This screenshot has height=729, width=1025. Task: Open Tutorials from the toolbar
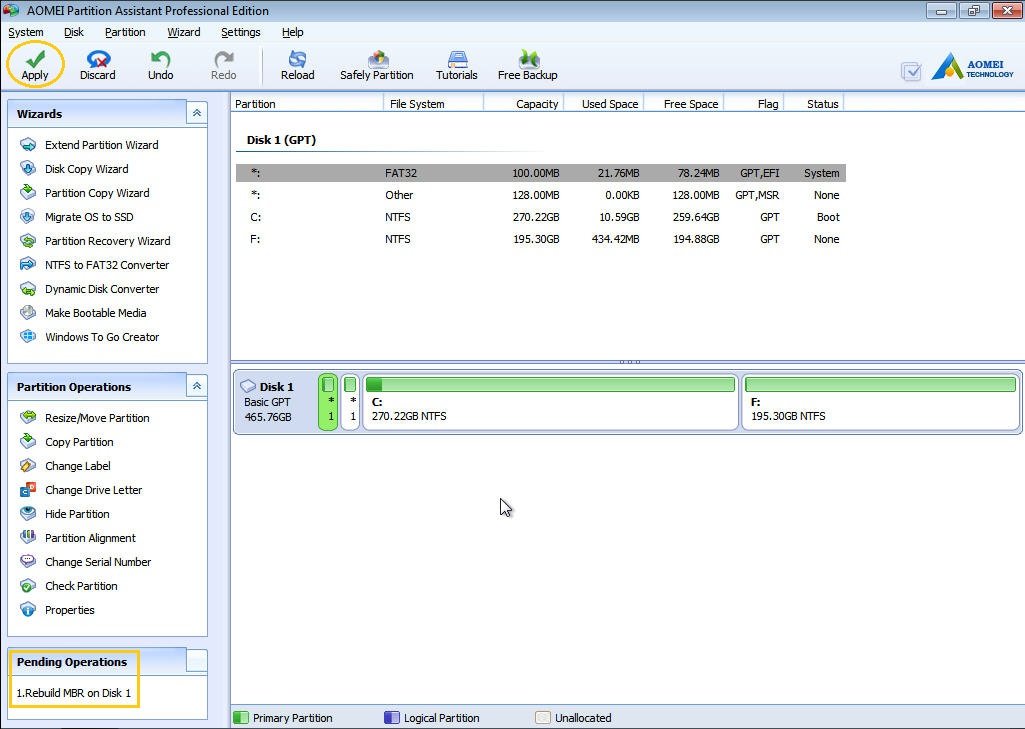pos(456,64)
